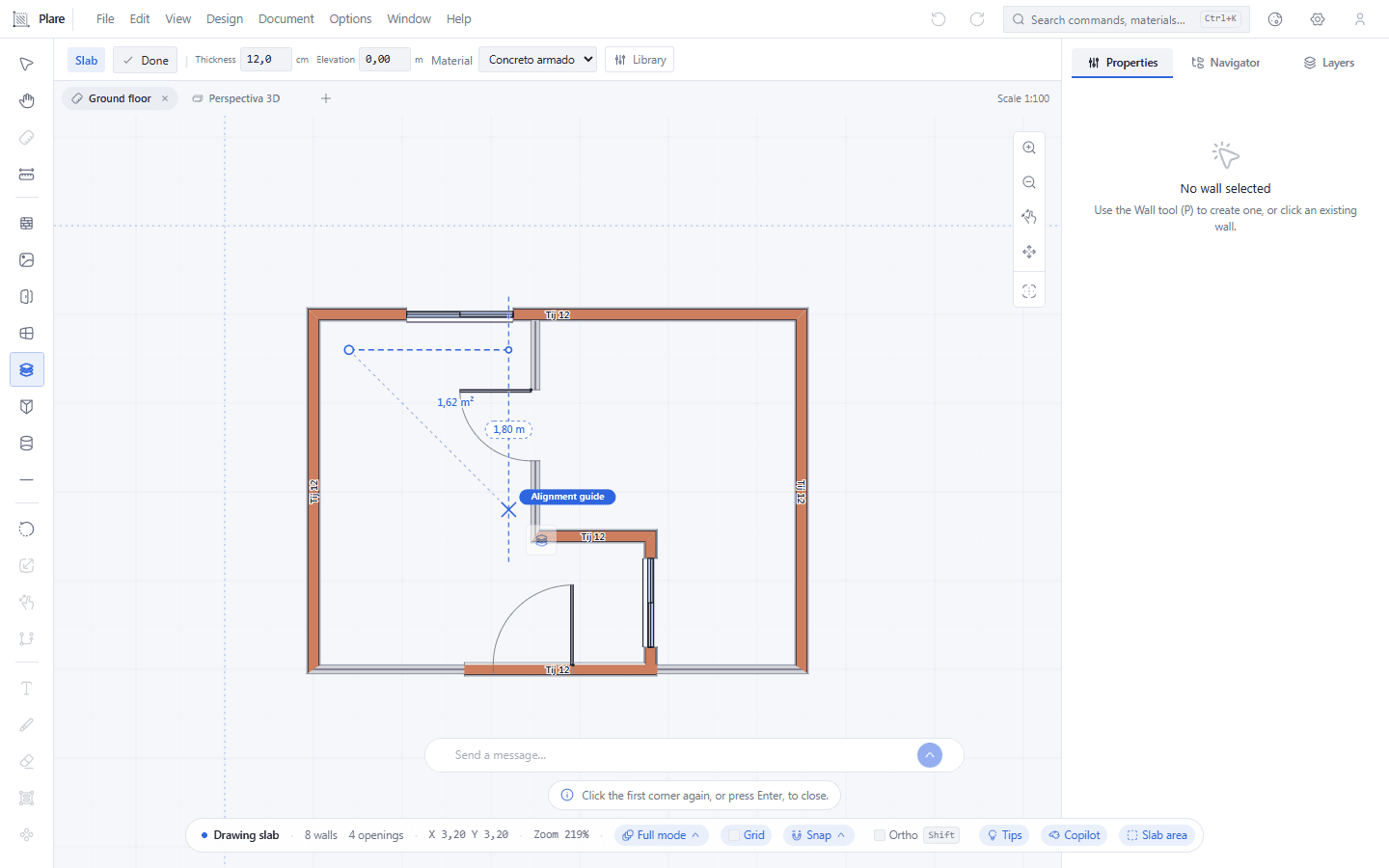The image size is (1389, 868).
Task: Click the Thickness input field
Action: (x=265, y=60)
